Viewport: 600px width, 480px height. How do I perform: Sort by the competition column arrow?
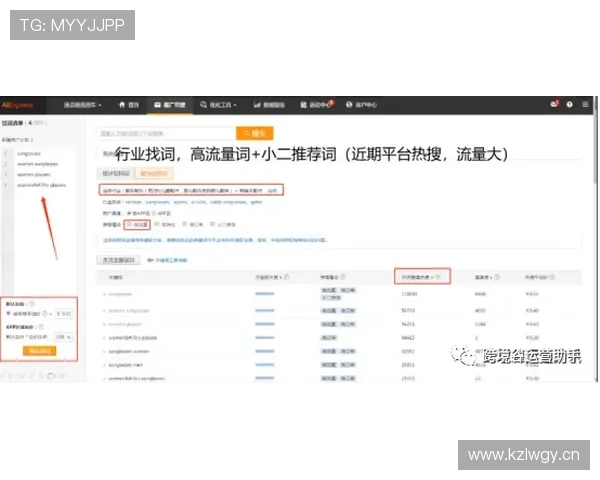pos(491,277)
